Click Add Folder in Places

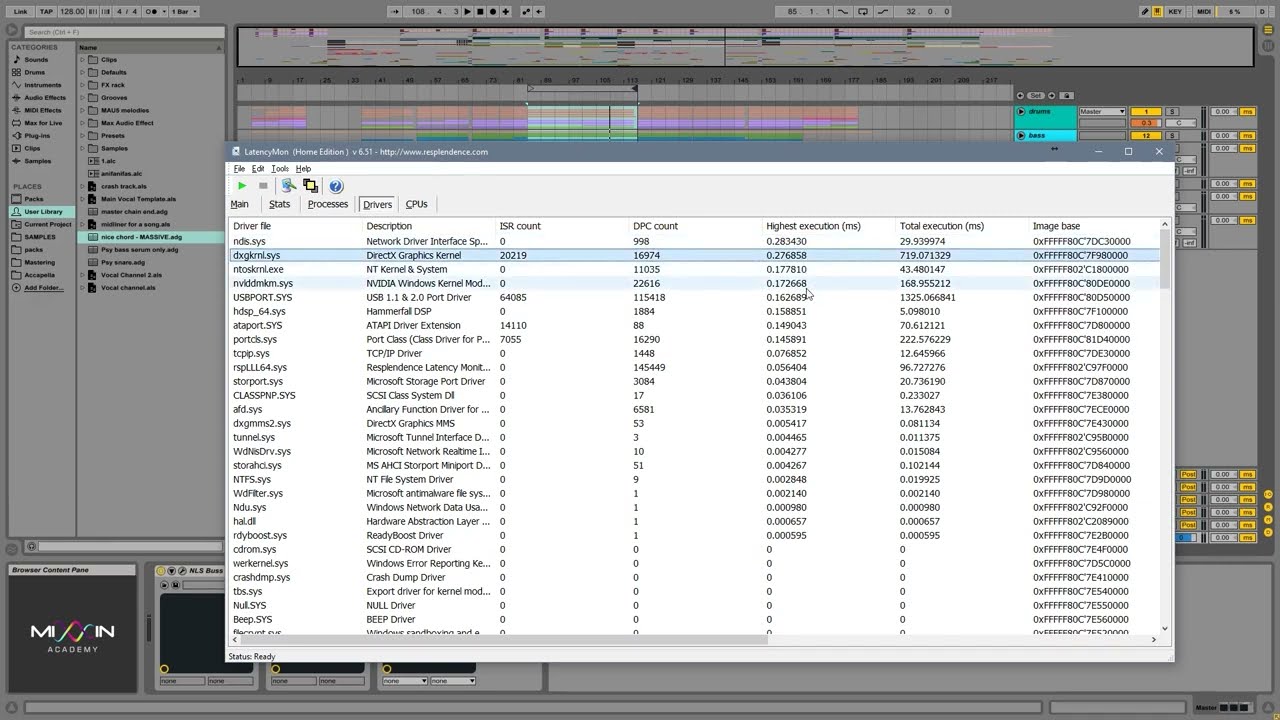pos(42,288)
